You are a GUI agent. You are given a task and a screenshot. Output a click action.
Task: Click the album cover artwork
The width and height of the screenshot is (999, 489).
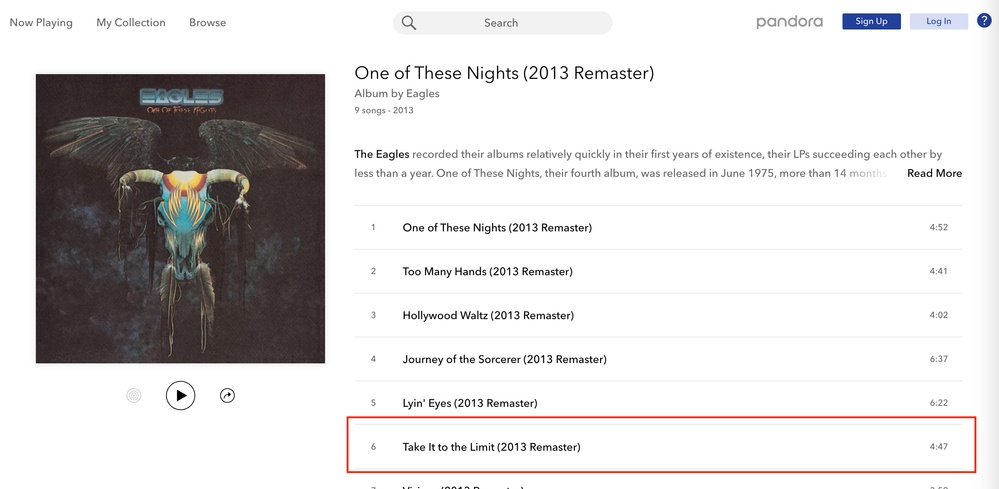pyautogui.click(x=180, y=219)
